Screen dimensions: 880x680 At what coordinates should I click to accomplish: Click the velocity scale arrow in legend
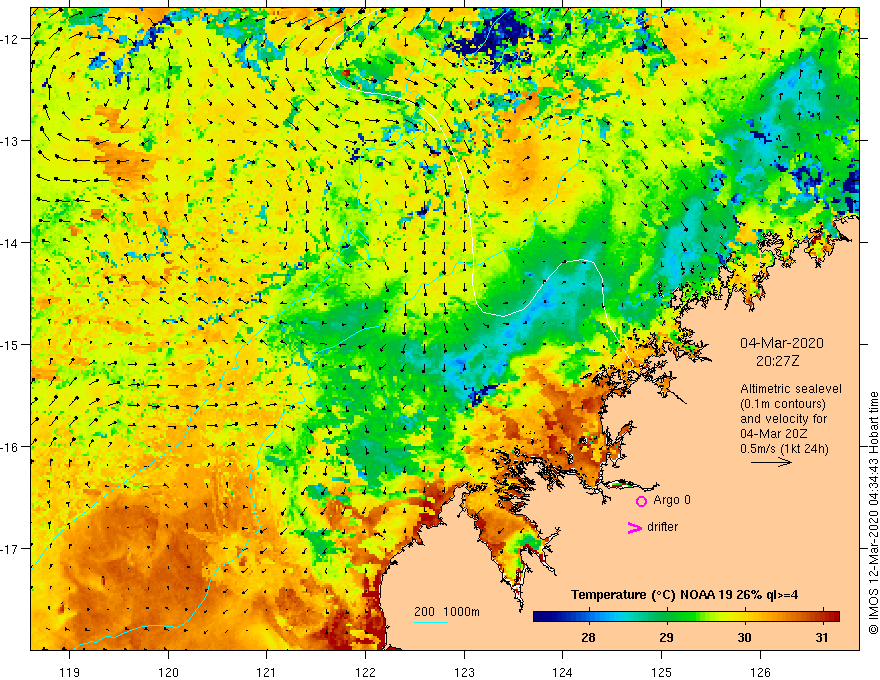pos(771,462)
